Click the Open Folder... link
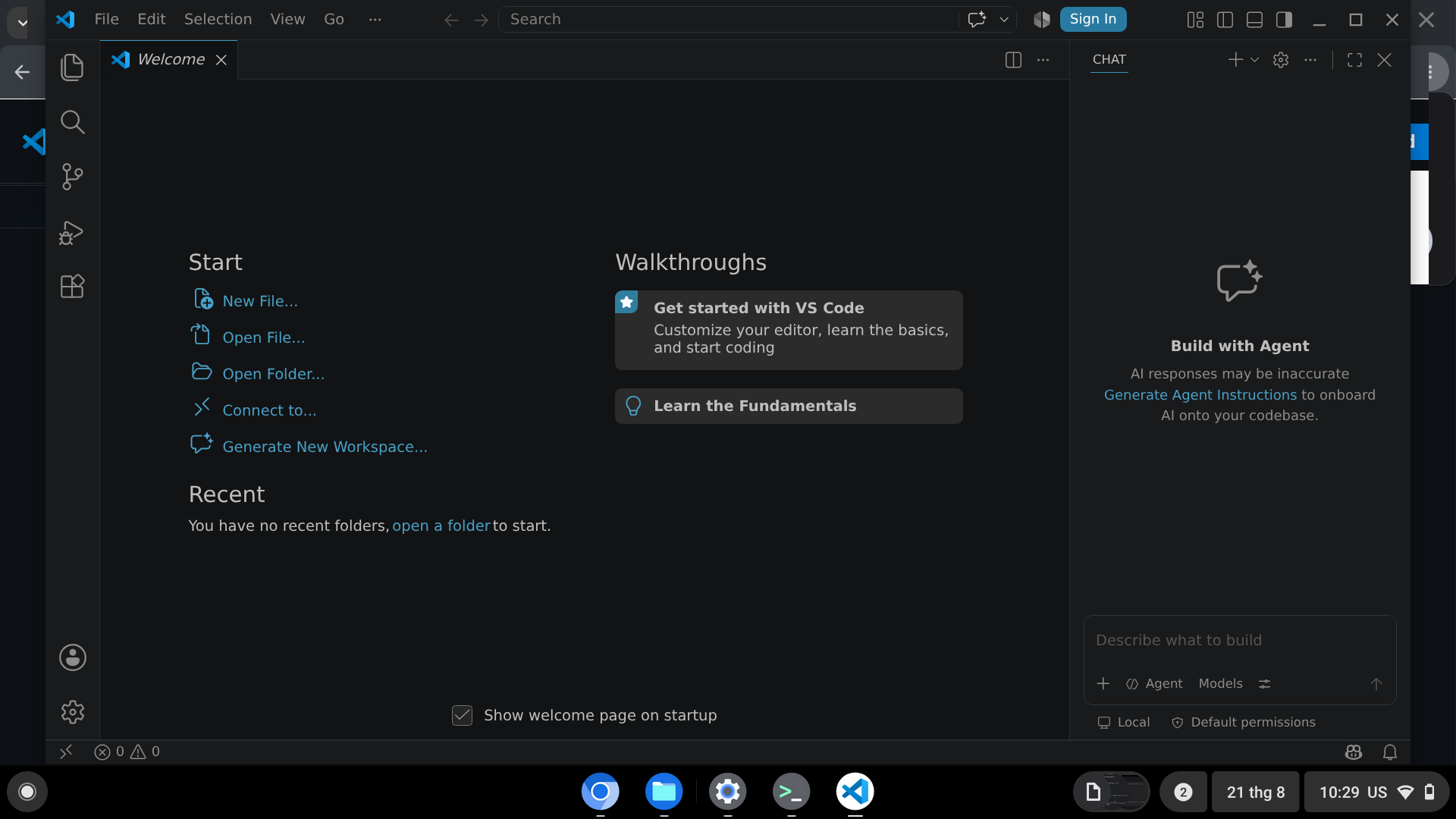1456x819 pixels. pos(273,374)
